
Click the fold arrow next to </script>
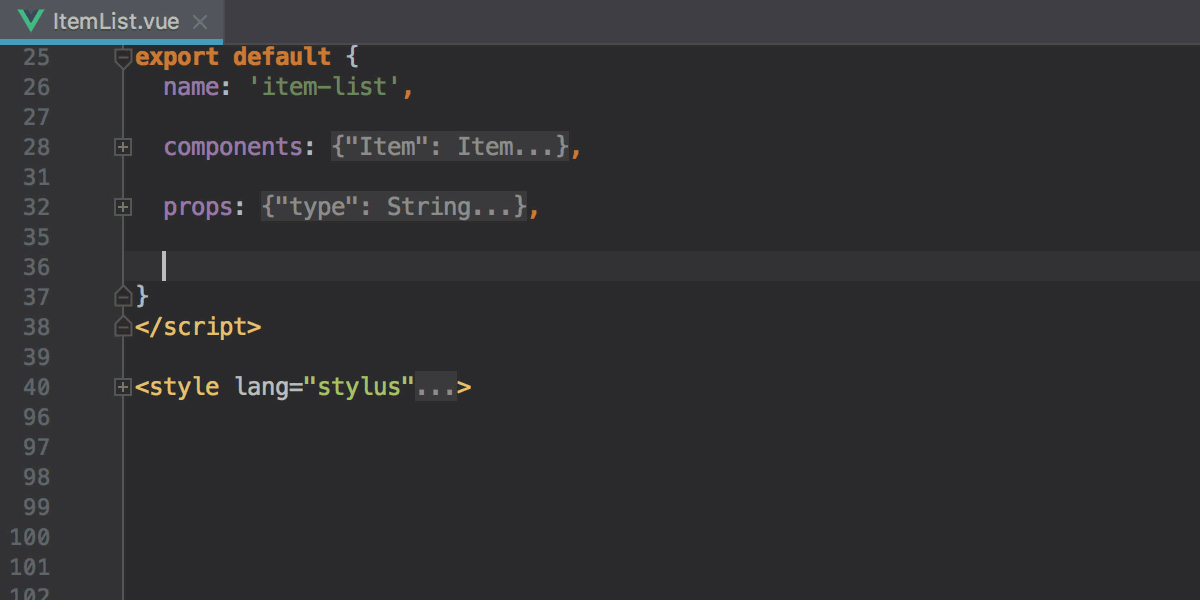[122, 326]
